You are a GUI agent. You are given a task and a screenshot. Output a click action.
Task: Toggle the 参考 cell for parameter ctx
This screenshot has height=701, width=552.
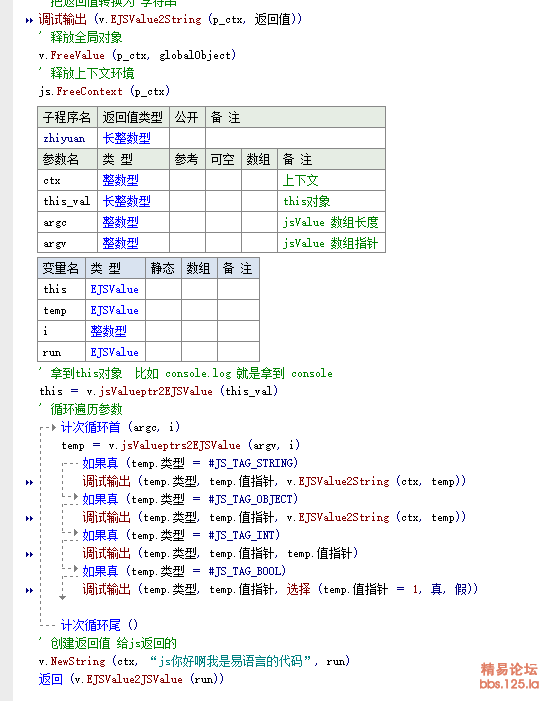pyautogui.click(x=187, y=180)
